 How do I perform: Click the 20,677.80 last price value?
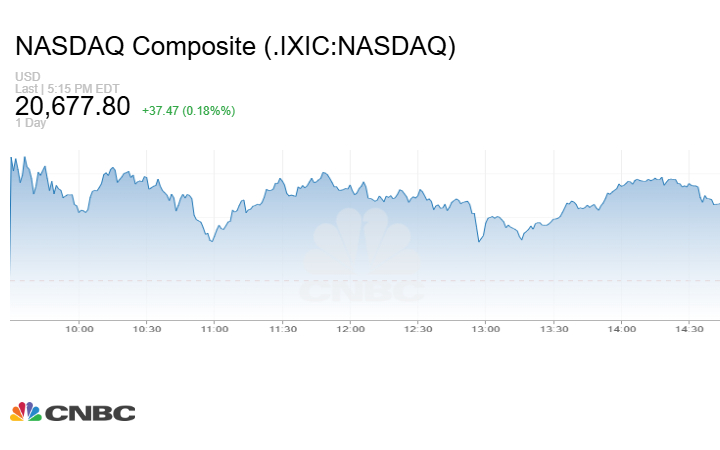[x=73, y=106]
